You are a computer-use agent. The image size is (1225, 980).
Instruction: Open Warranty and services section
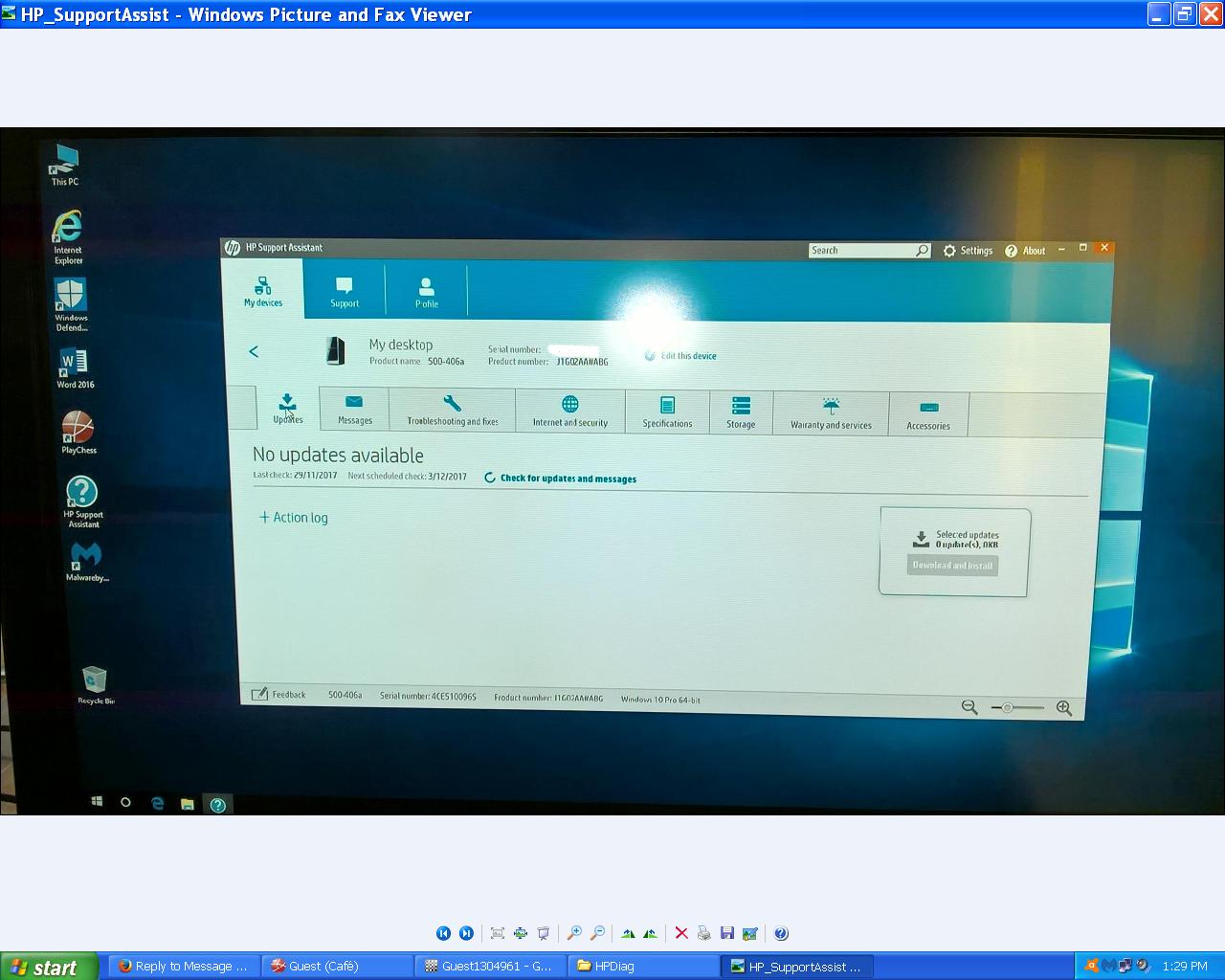tap(831, 413)
